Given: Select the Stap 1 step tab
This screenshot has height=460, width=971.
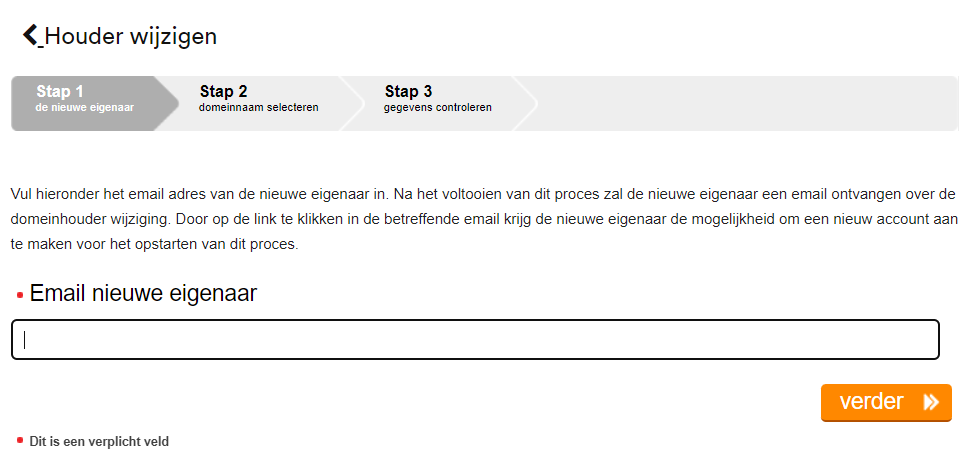Looking at the screenshot, I should click(x=60, y=92).
